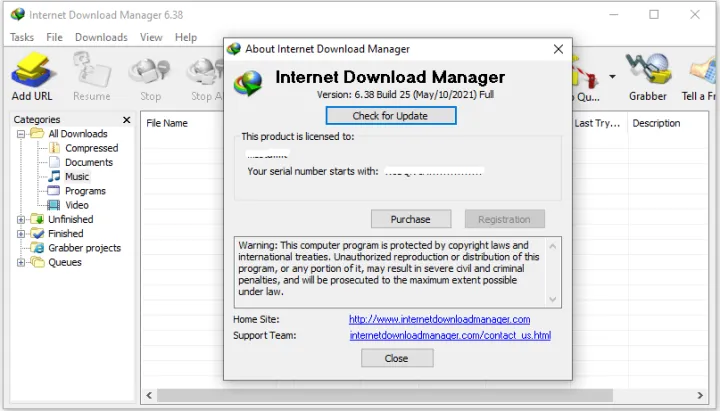Viewport: 720px width, 411px height.
Task: Click the Last Try column header
Action: point(599,123)
